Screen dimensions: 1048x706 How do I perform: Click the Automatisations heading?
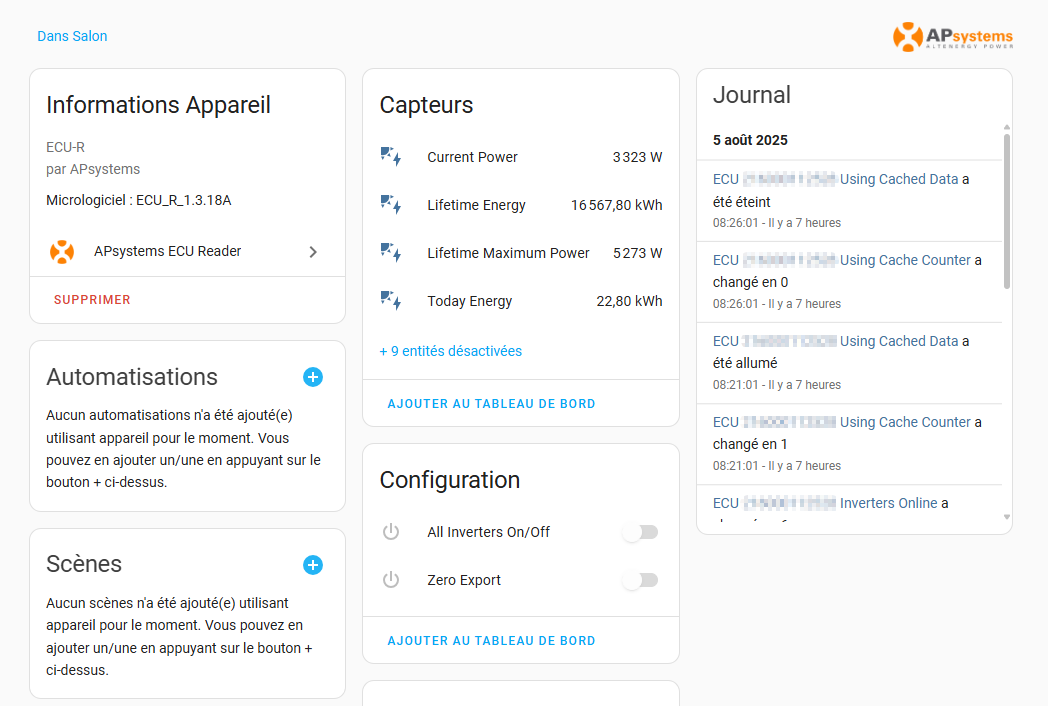point(132,377)
